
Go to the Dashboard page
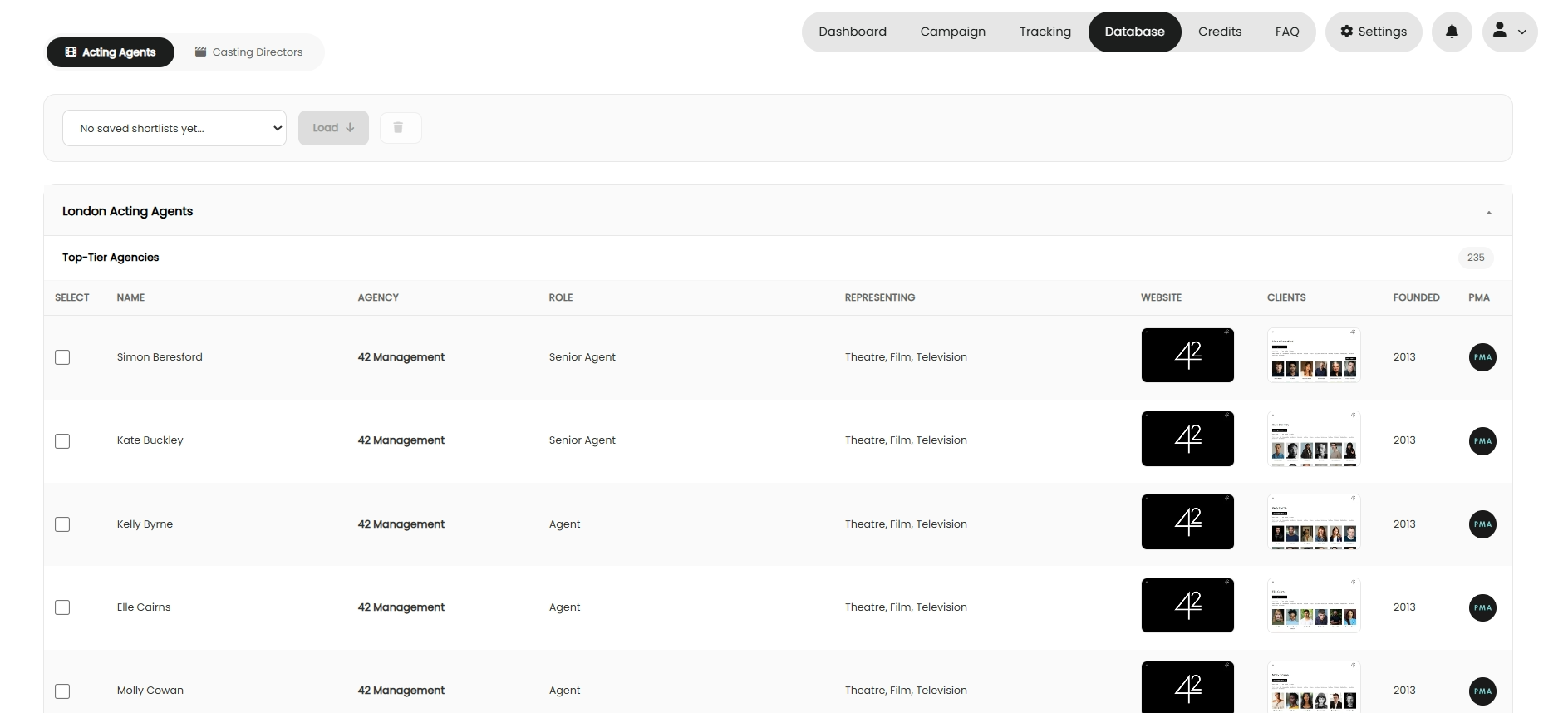pos(853,32)
